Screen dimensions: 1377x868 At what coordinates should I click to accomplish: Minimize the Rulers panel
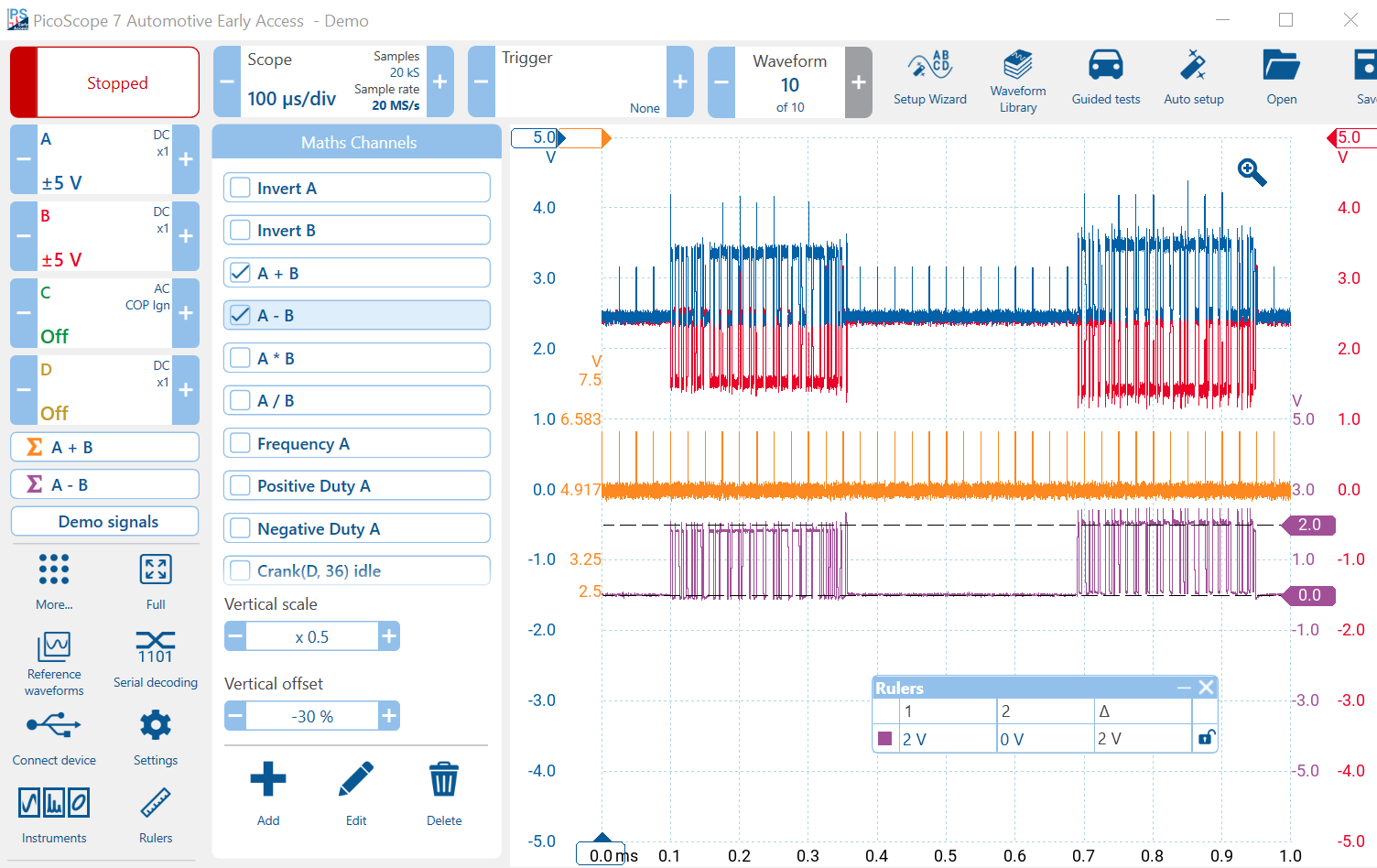pos(1184,688)
